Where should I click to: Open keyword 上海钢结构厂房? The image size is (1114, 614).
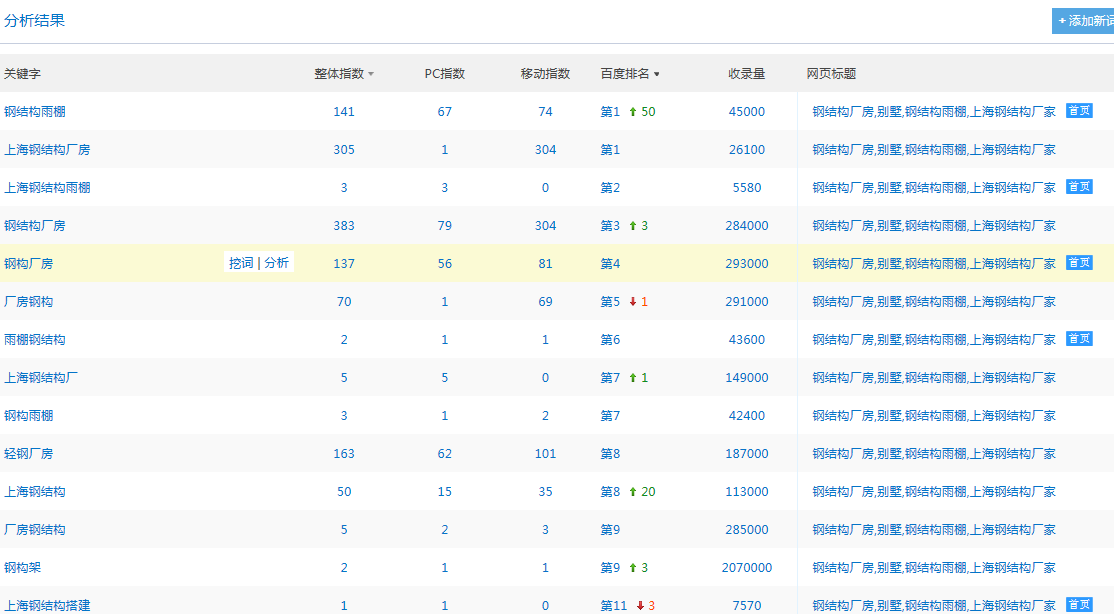pos(47,150)
